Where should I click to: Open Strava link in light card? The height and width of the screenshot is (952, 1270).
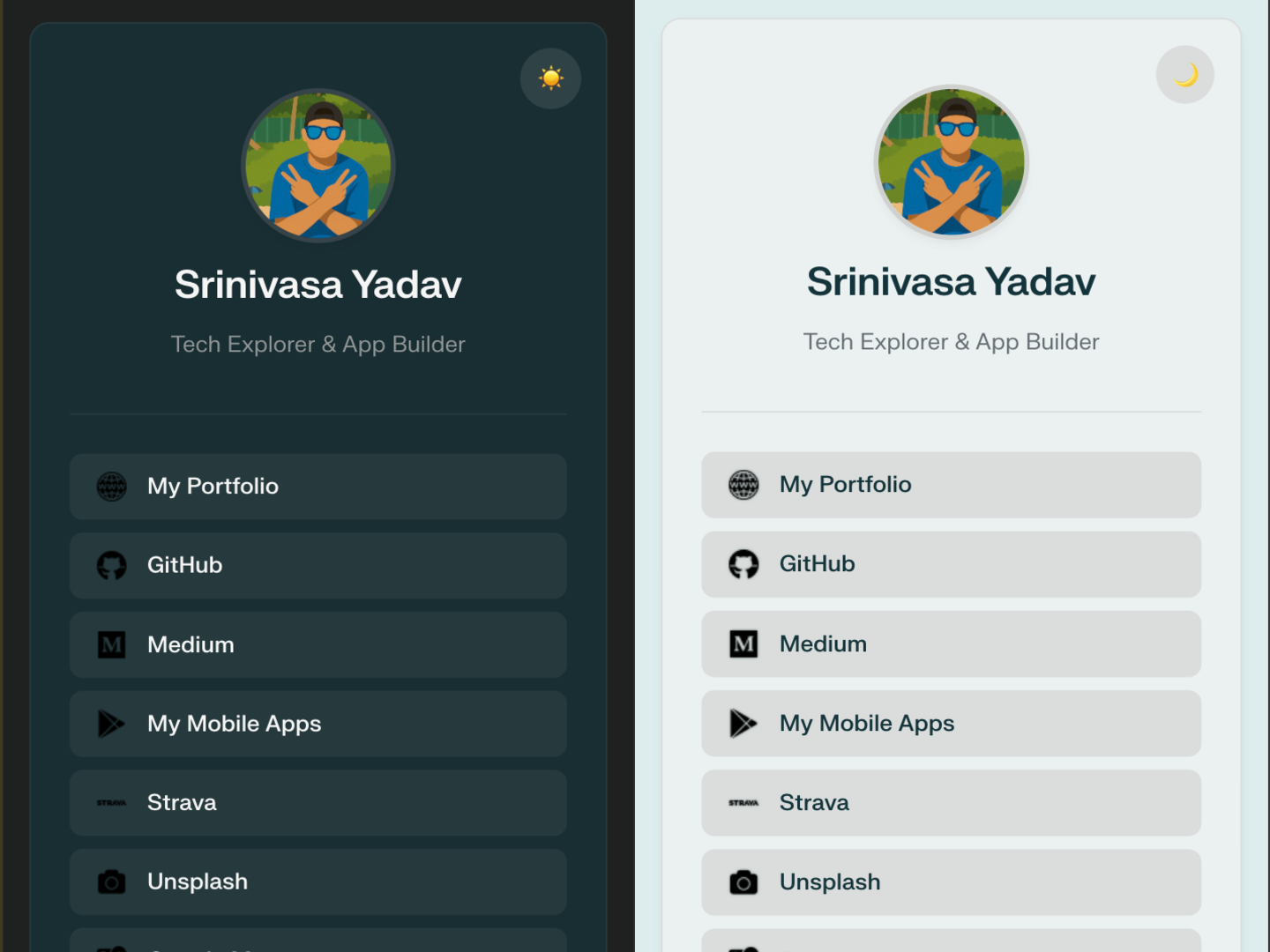point(952,803)
